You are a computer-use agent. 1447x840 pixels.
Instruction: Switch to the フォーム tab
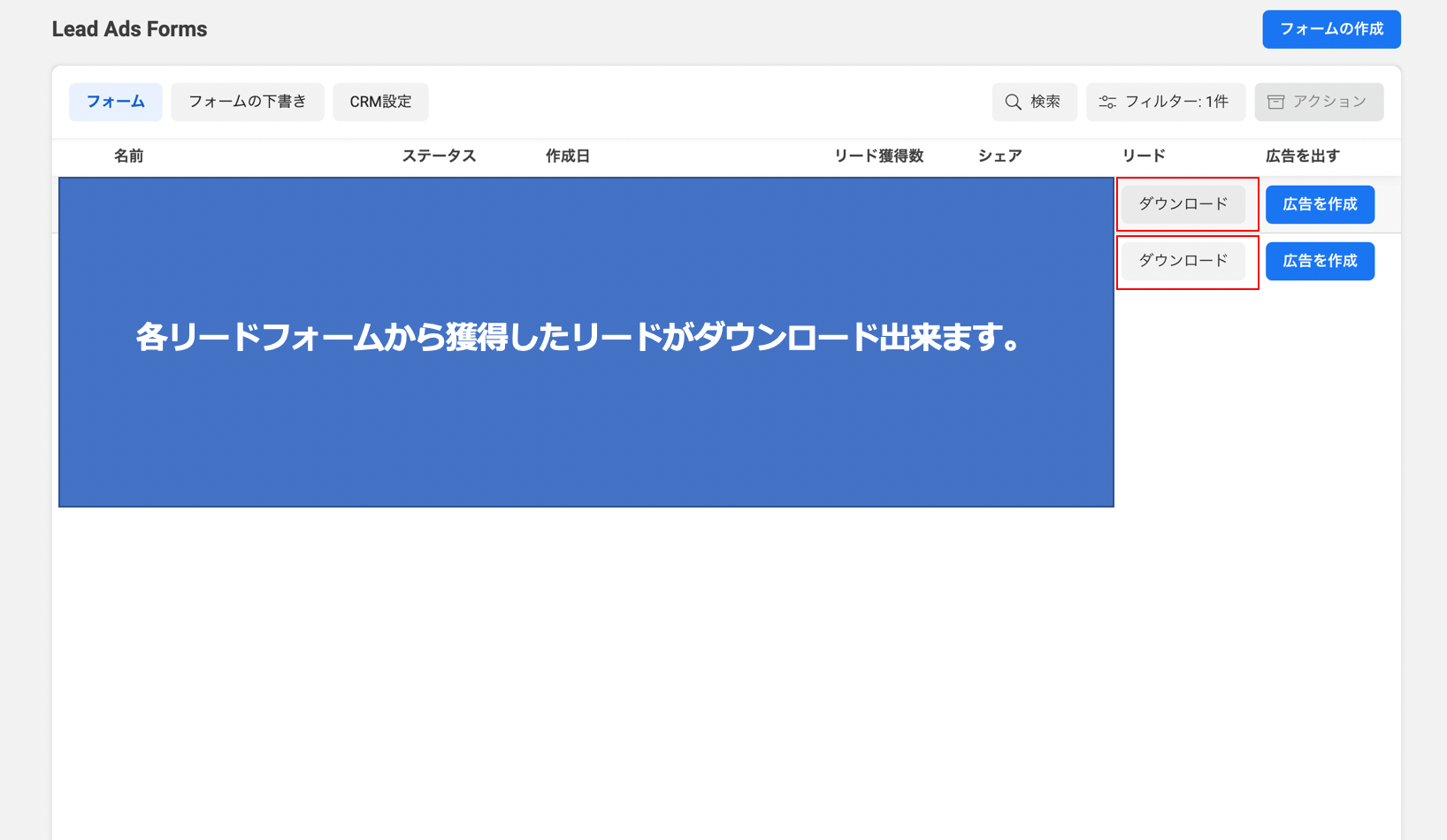point(116,102)
